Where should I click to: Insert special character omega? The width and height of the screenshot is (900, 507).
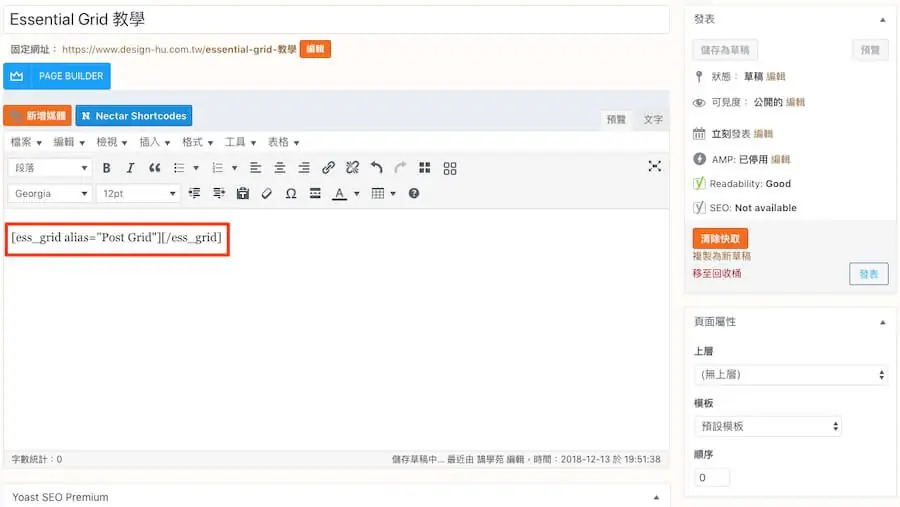(x=291, y=193)
